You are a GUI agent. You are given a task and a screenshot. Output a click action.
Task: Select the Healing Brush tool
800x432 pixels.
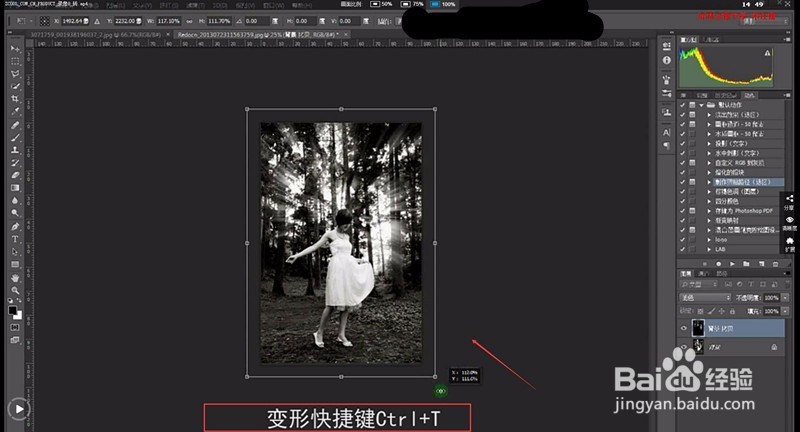15,125
